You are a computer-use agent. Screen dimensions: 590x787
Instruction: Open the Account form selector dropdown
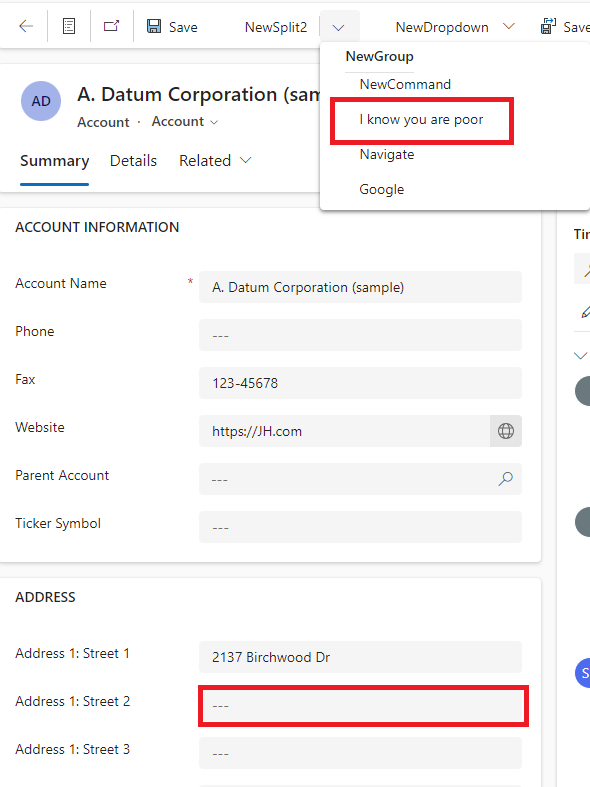(185, 121)
